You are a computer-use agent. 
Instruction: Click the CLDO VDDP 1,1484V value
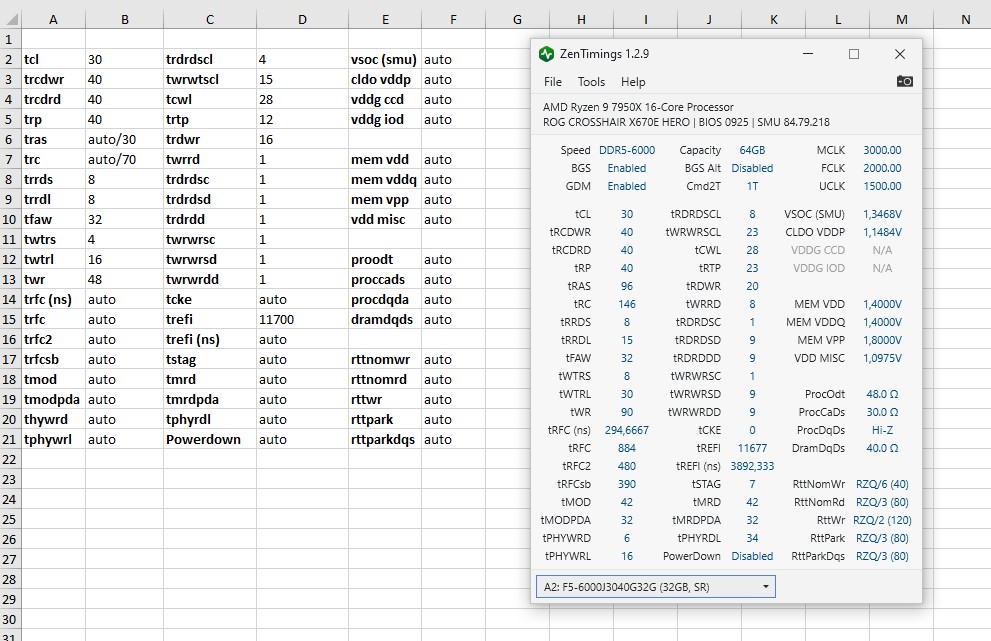click(882, 232)
